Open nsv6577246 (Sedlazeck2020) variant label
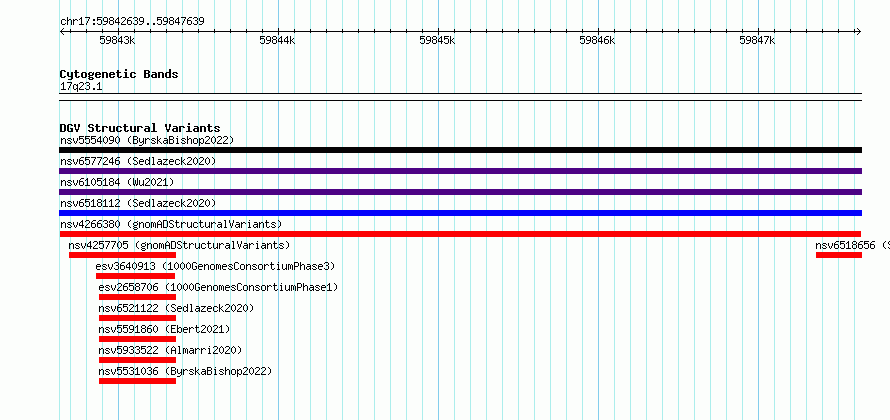 [x=138, y=161]
